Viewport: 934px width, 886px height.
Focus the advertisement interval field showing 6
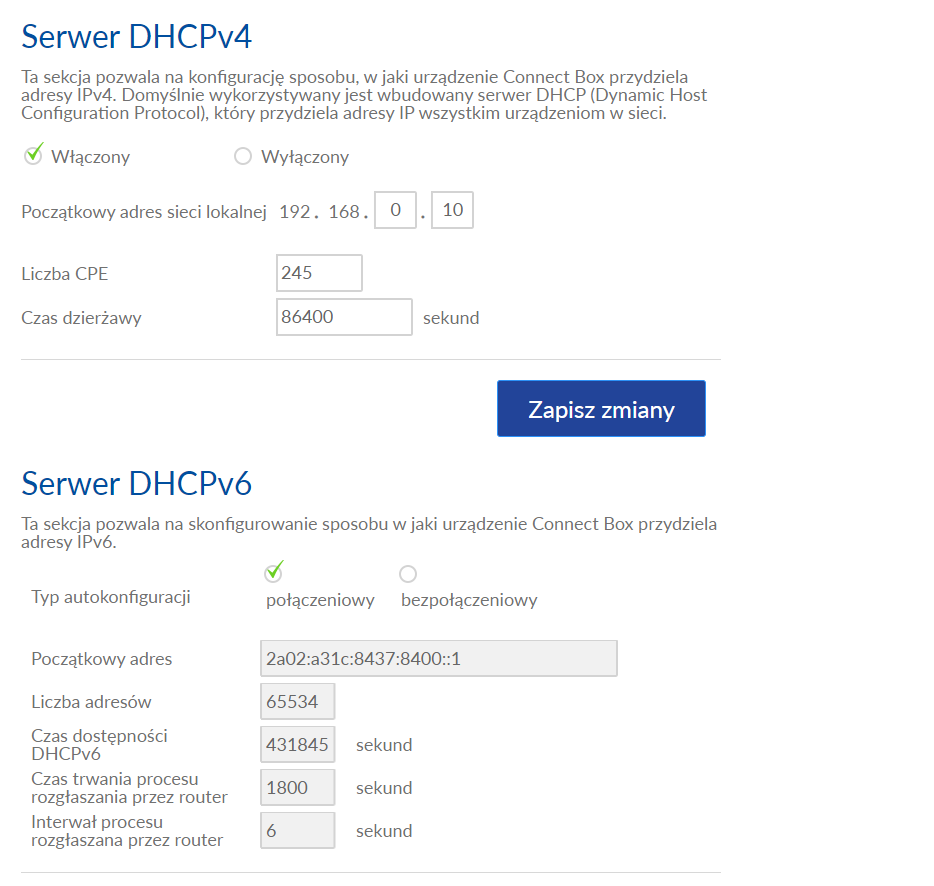coord(297,830)
